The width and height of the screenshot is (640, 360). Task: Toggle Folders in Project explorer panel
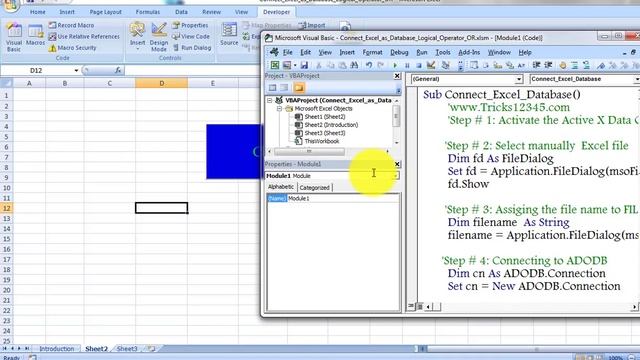coord(299,88)
